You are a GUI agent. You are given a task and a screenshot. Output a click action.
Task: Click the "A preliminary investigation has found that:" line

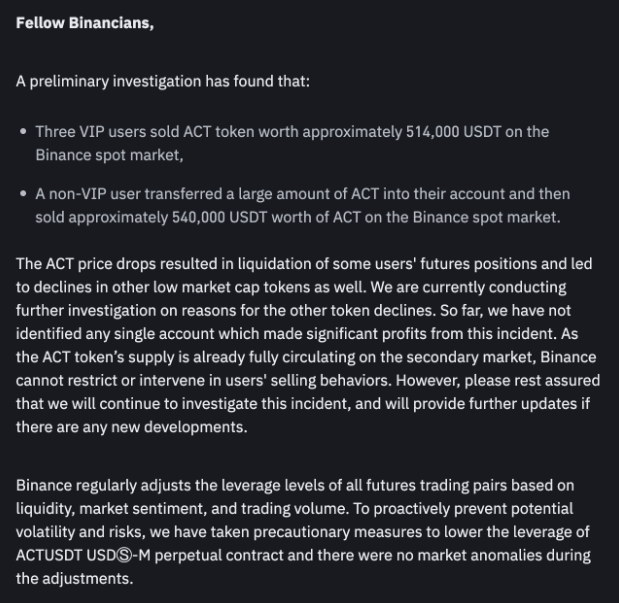pos(162,81)
